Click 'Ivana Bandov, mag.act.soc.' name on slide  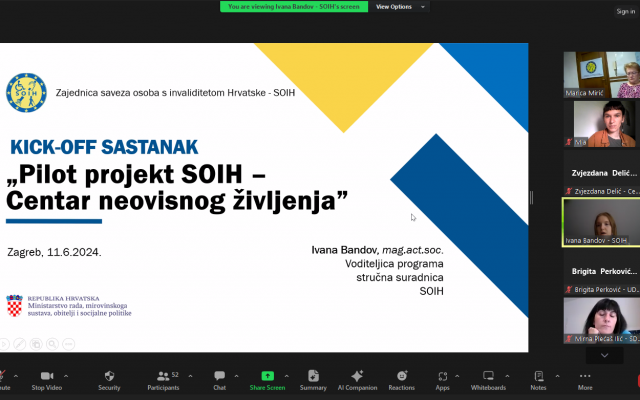coord(378,250)
